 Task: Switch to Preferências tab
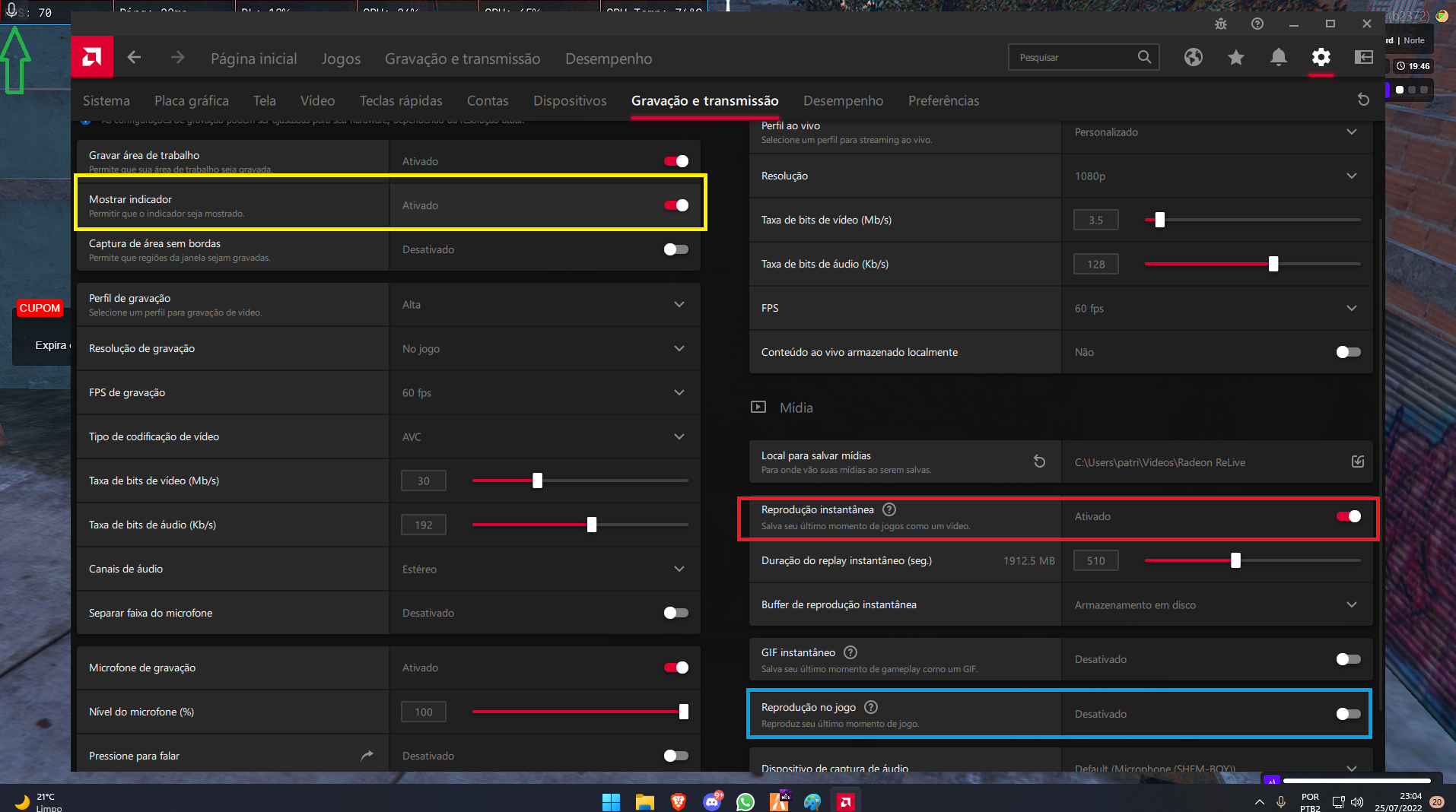pos(943,100)
